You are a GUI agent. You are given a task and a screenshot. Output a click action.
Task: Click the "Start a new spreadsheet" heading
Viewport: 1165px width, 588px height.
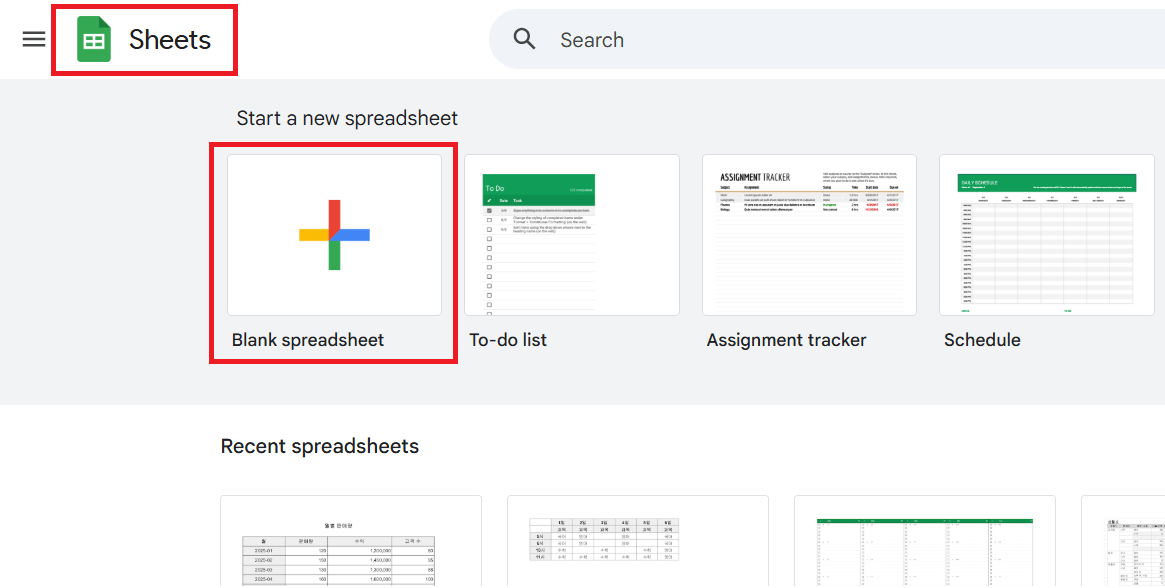pos(347,118)
